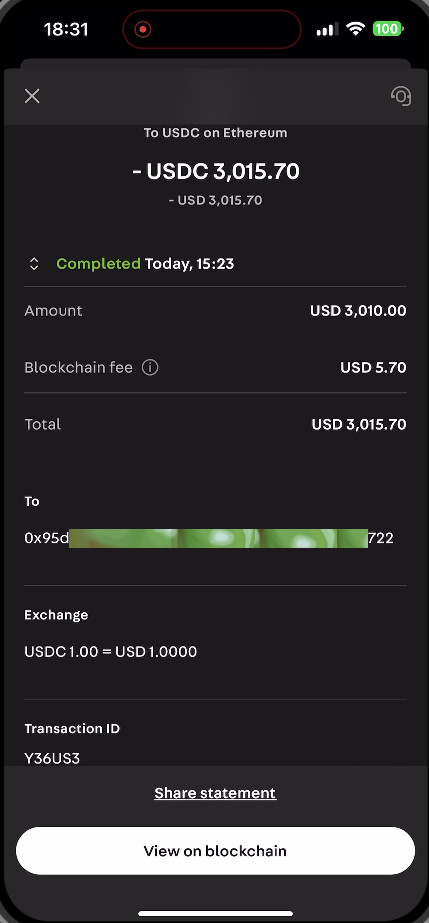Tap the cellular signal bars icon
The width and height of the screenshot is (429, 923).
[327, 29]
